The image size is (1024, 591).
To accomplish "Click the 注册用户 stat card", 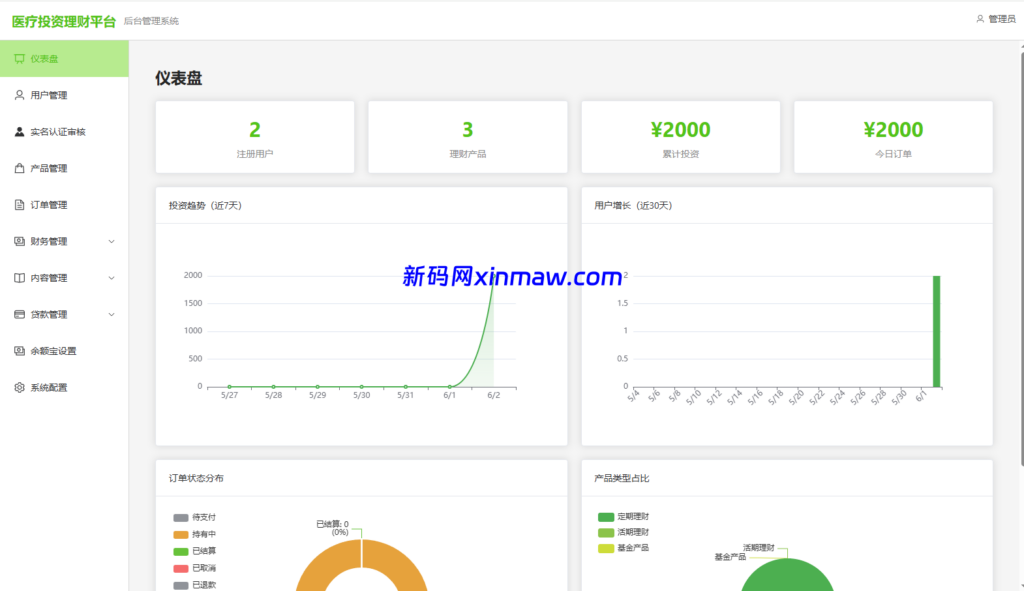I will [x=255, y=137].
